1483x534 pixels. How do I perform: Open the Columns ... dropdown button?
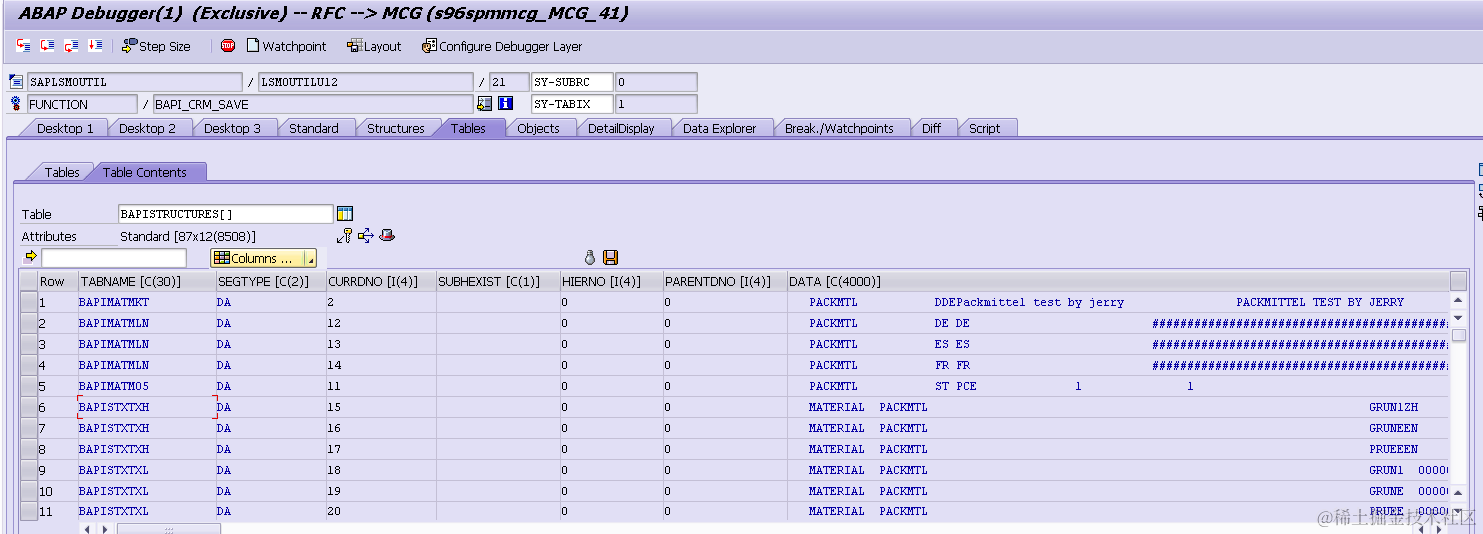click(264, 258)
